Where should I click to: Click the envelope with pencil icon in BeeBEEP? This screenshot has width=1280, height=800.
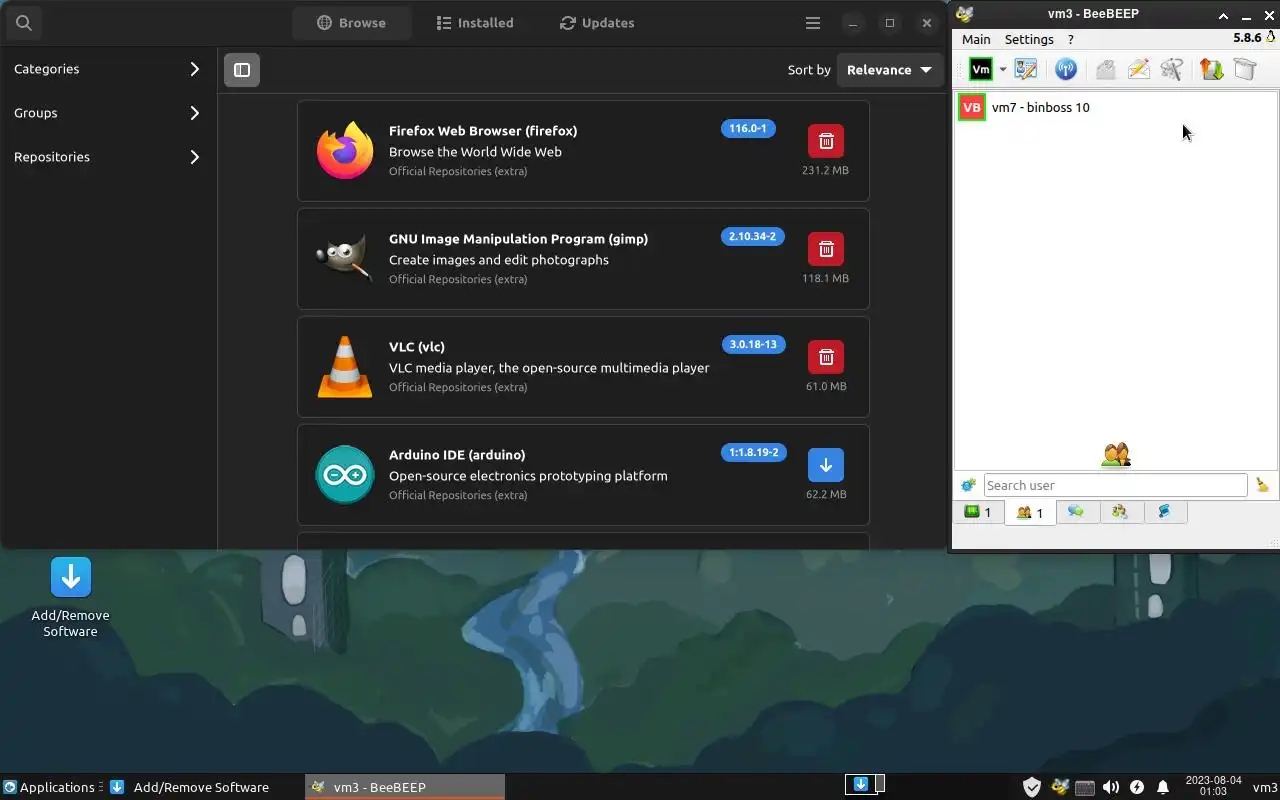[1138, 69]
